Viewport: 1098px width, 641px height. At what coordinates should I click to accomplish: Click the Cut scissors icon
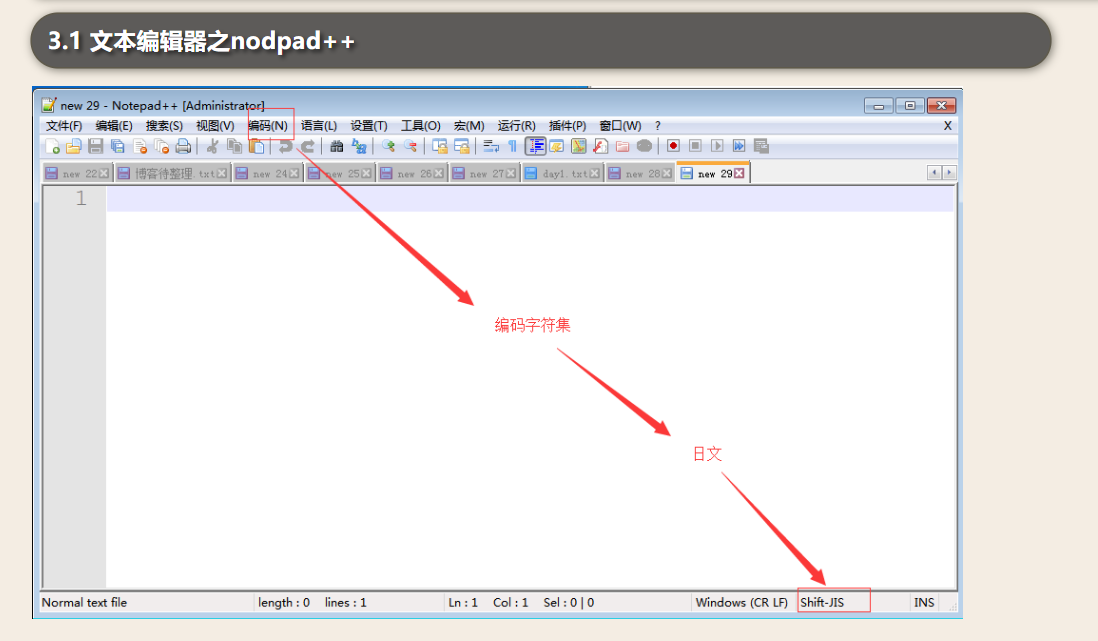coord(212,146)
